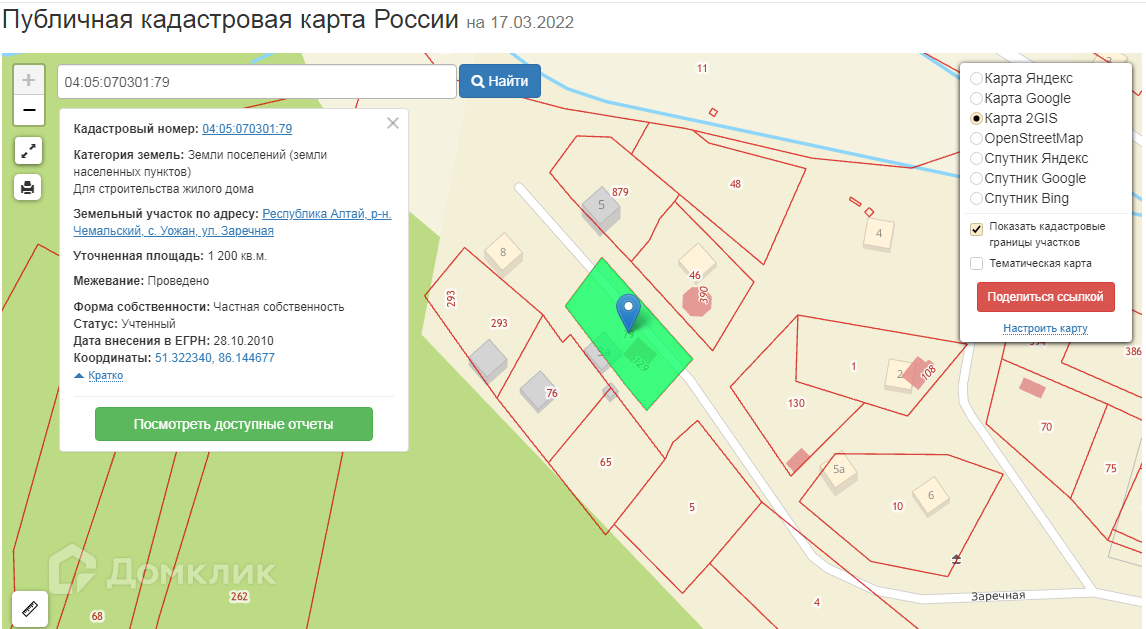The width and height of the screenshot is (1146, 629).
Task: Click gray building labeled 76
Action: (537, 390)
